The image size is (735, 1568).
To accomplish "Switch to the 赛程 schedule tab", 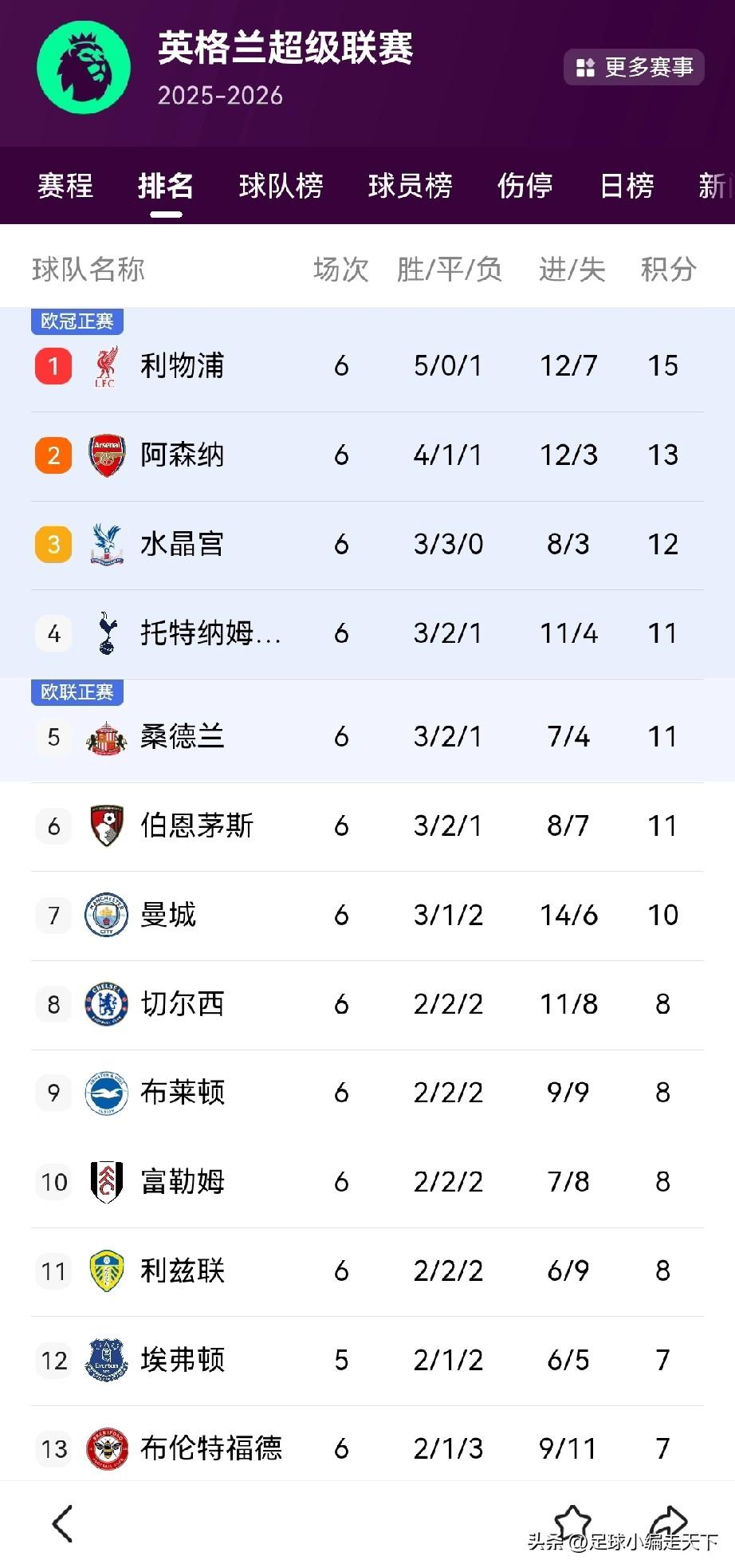I will click(x=65, y=186).
